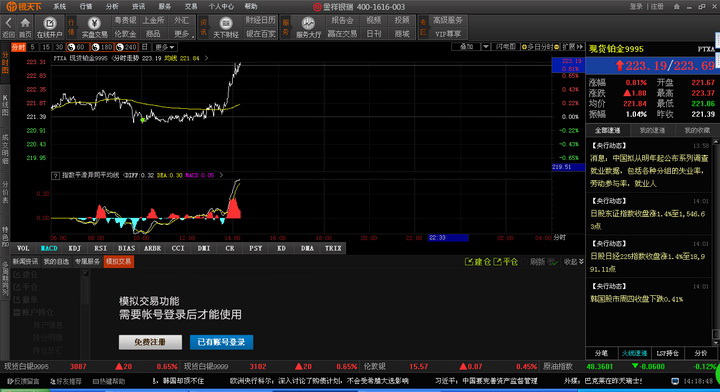Open the VIP尊享 button
This screenshot has height=392, width=720.
[x=448, y=34]
